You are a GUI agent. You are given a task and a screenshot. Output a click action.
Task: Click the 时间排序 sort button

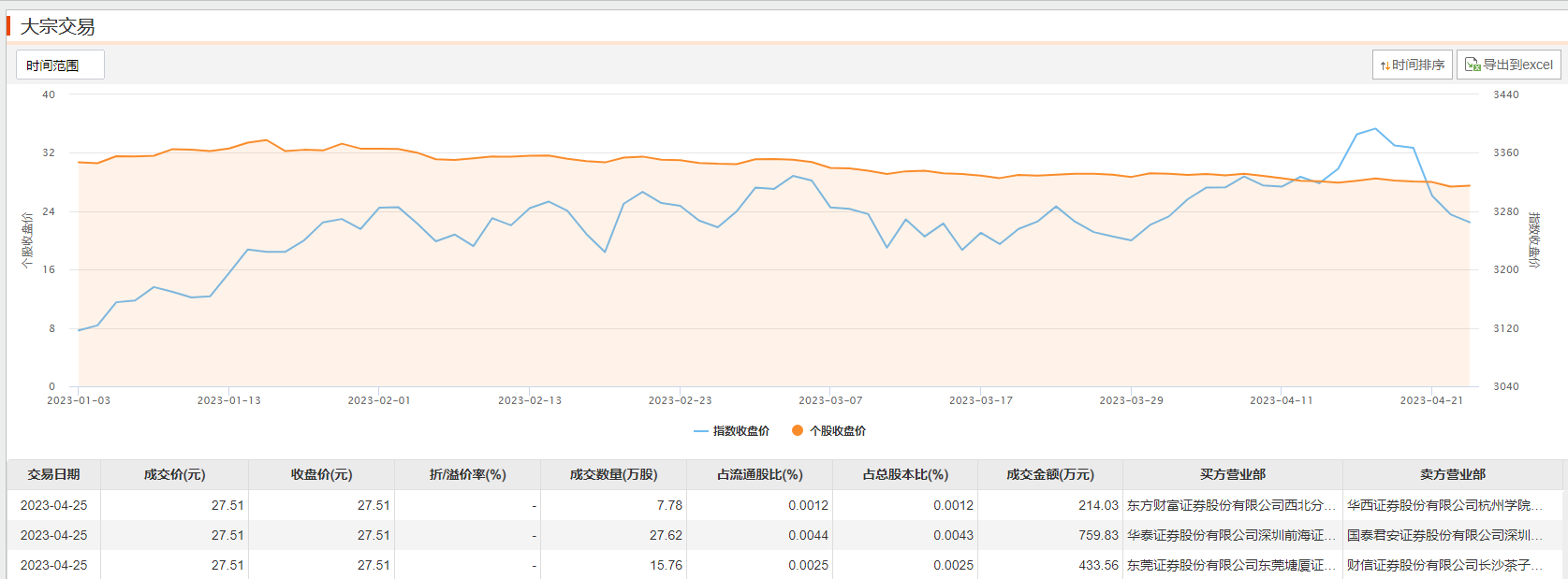point(1412,65)
